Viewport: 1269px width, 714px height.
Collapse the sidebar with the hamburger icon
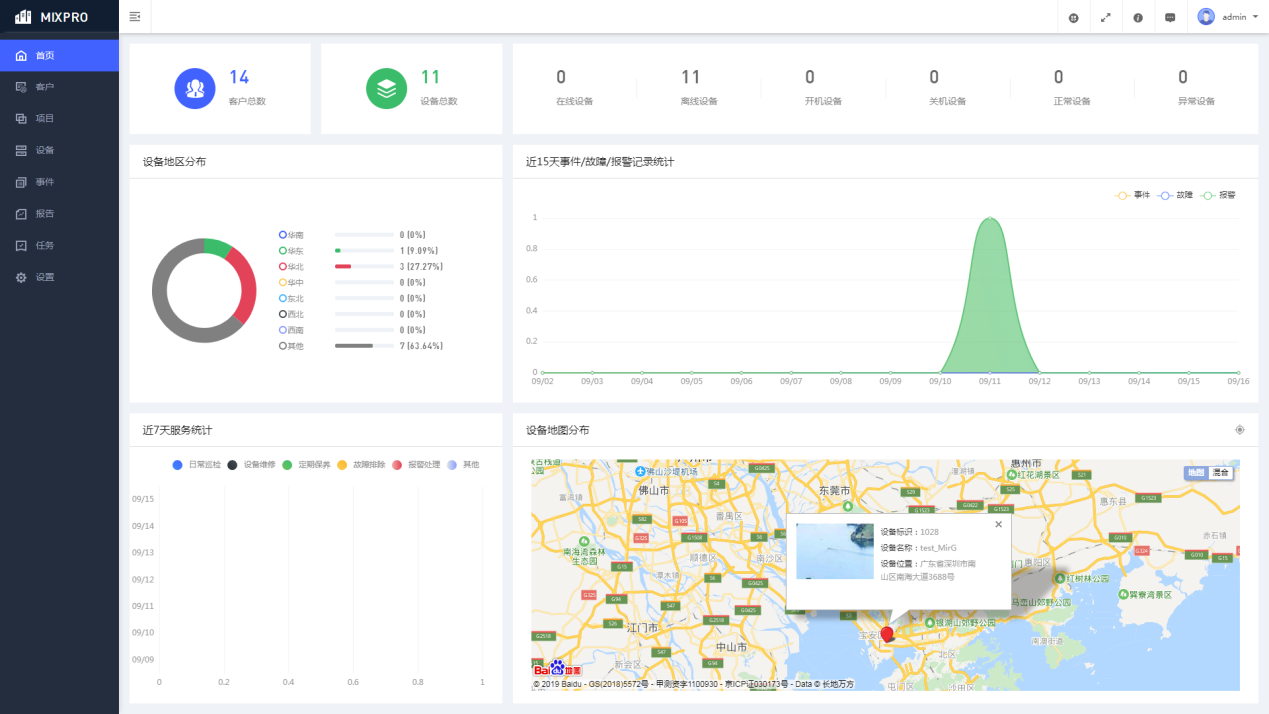point(135,17)
